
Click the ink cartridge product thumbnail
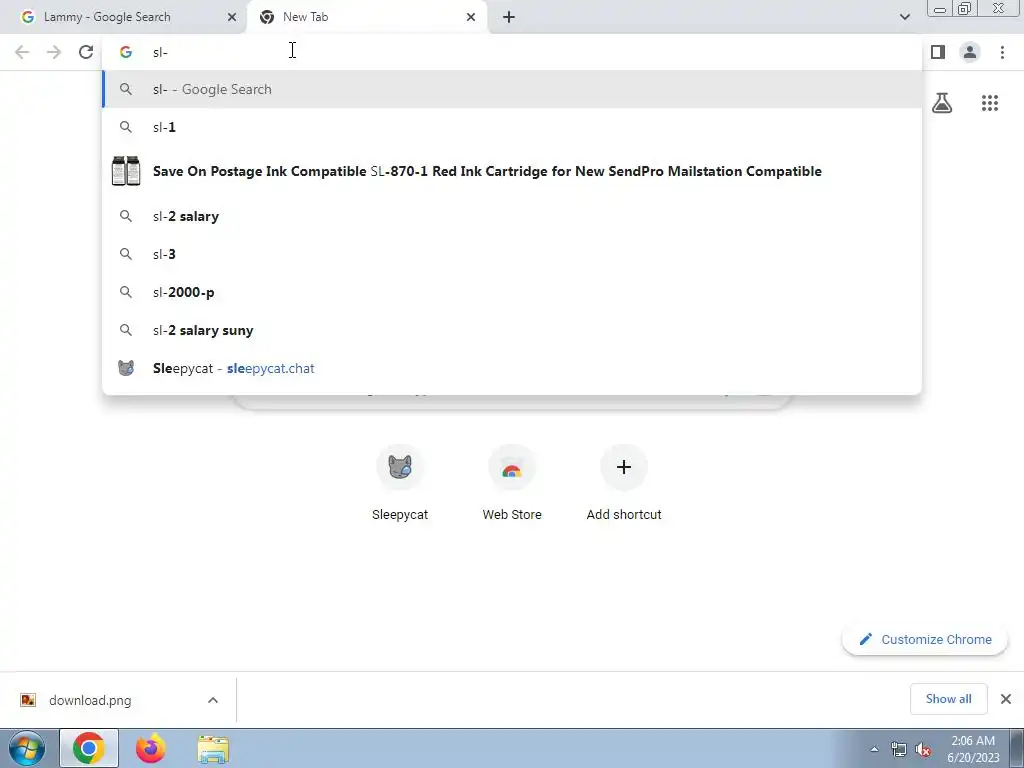pos(126,171)
